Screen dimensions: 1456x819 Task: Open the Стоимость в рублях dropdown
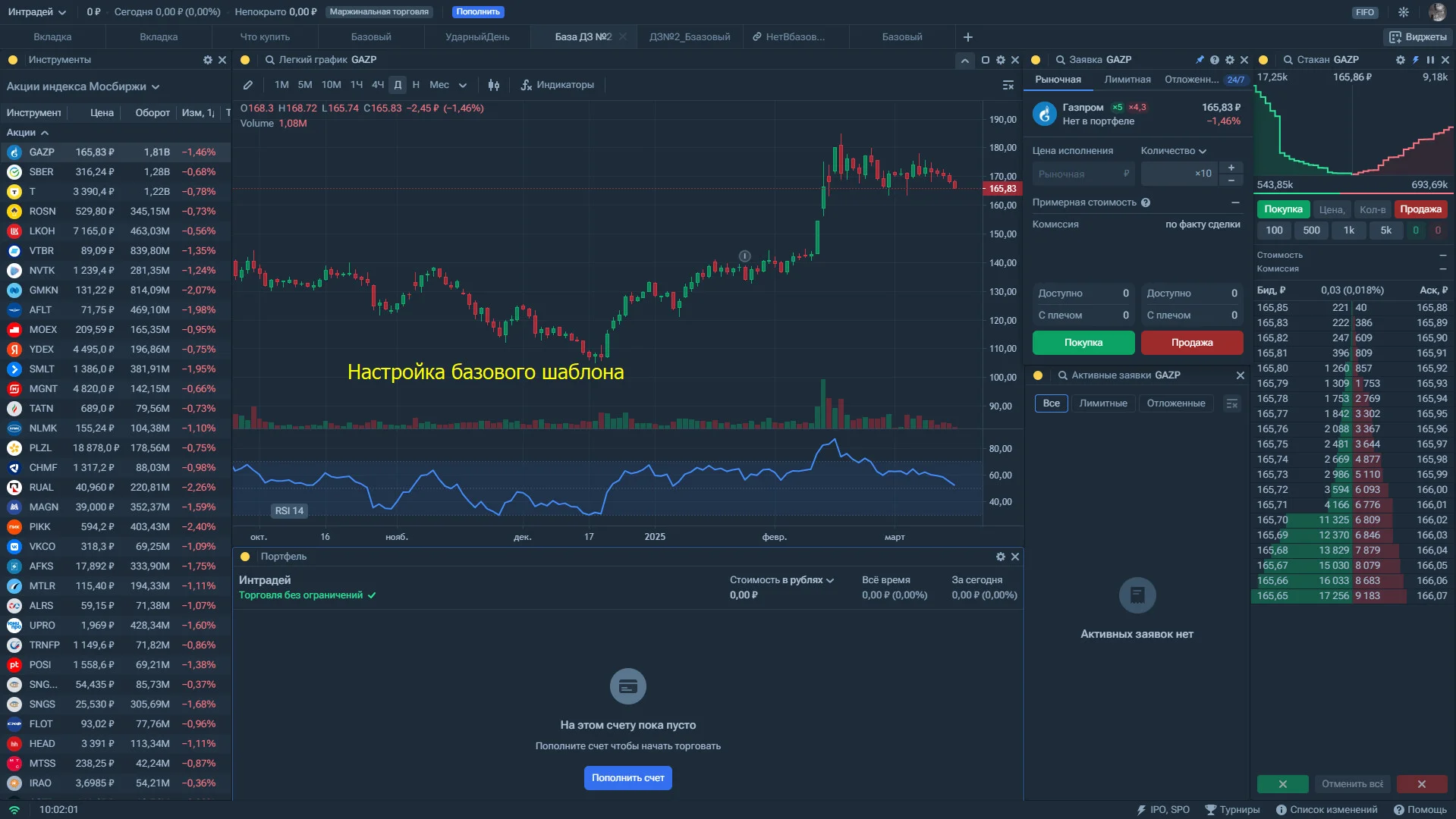click(x=782, y=580)
